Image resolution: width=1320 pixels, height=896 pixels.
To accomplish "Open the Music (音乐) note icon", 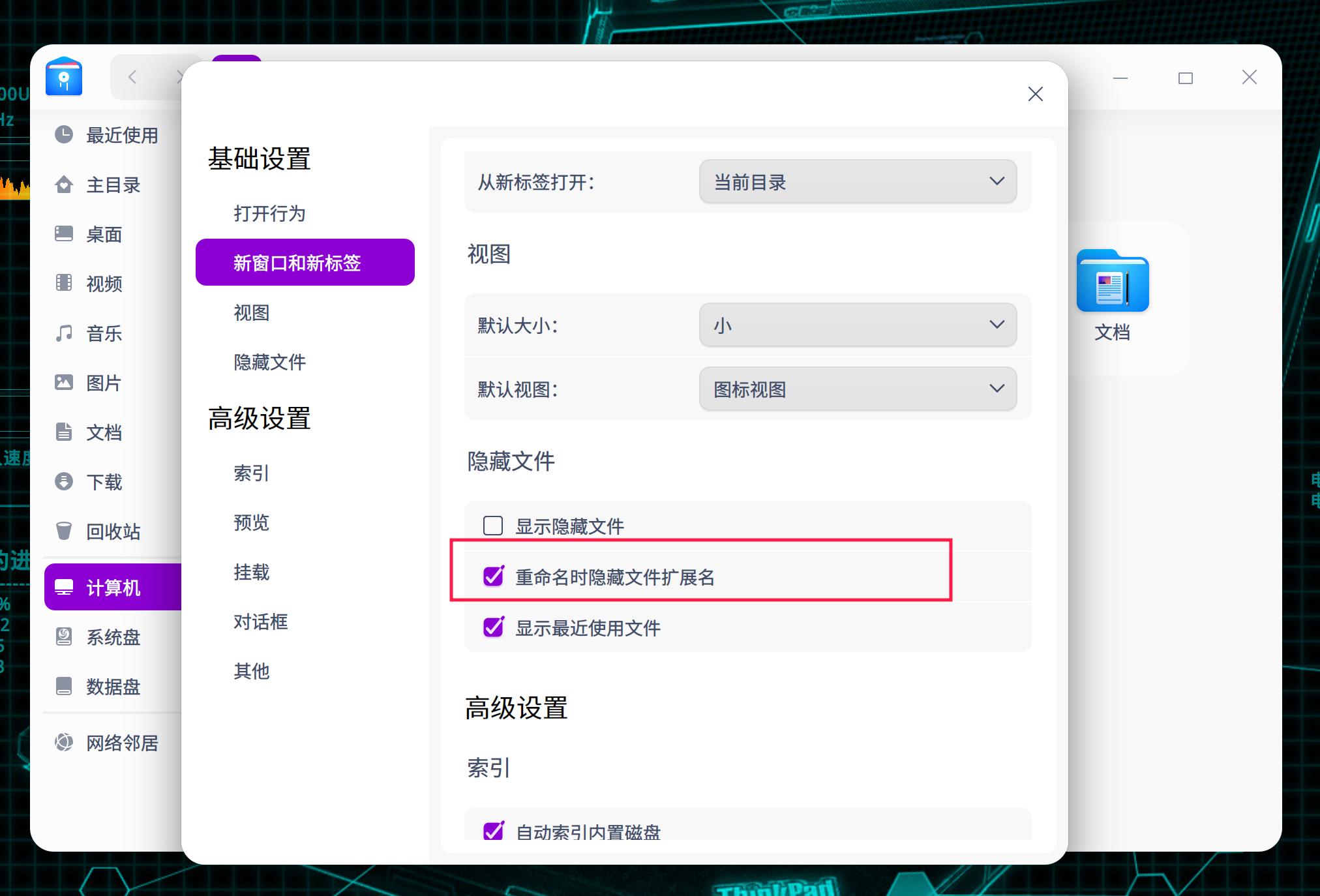I will click(x=64, y=333).
